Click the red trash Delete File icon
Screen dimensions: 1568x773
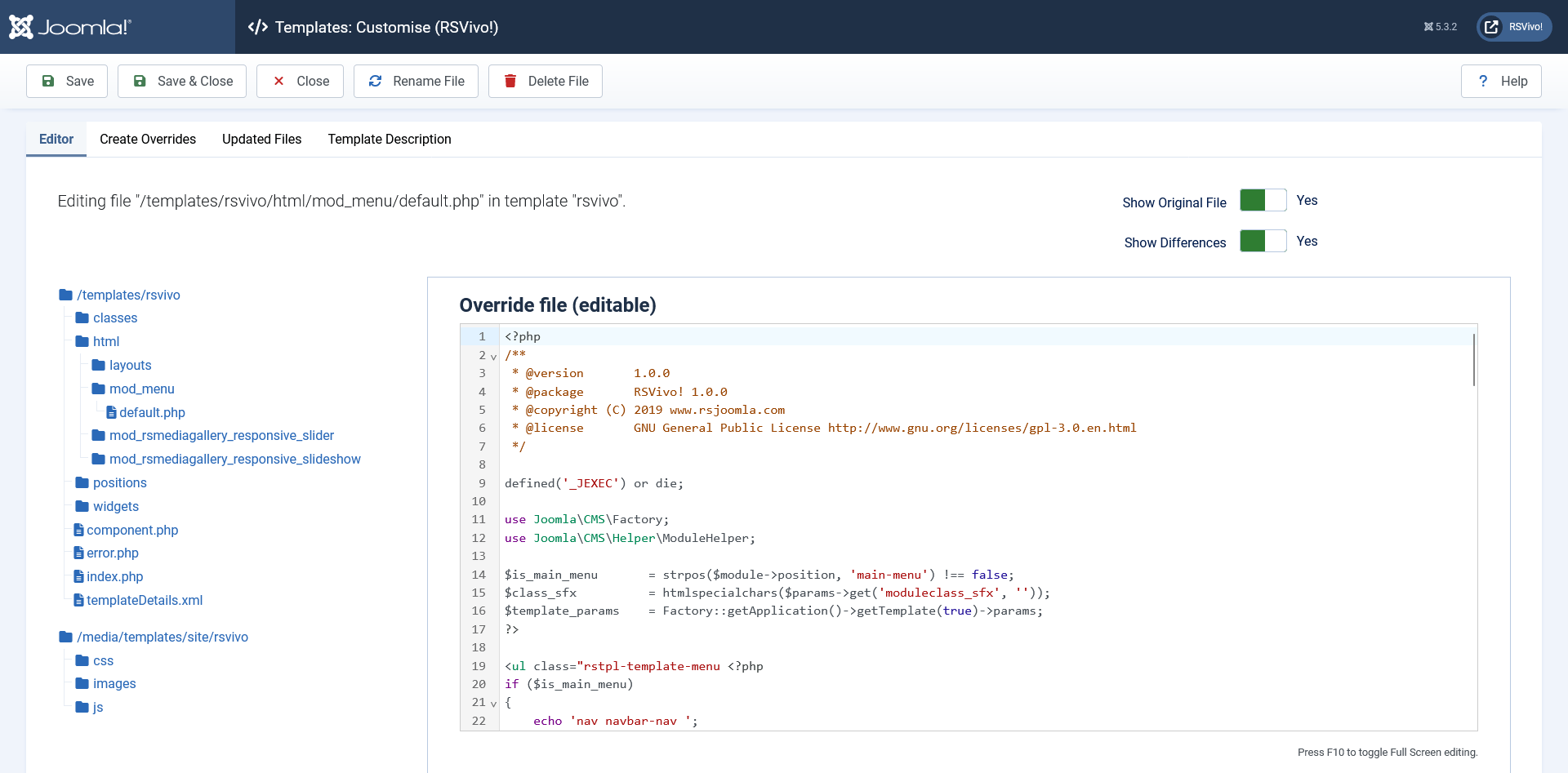point(510,81)
